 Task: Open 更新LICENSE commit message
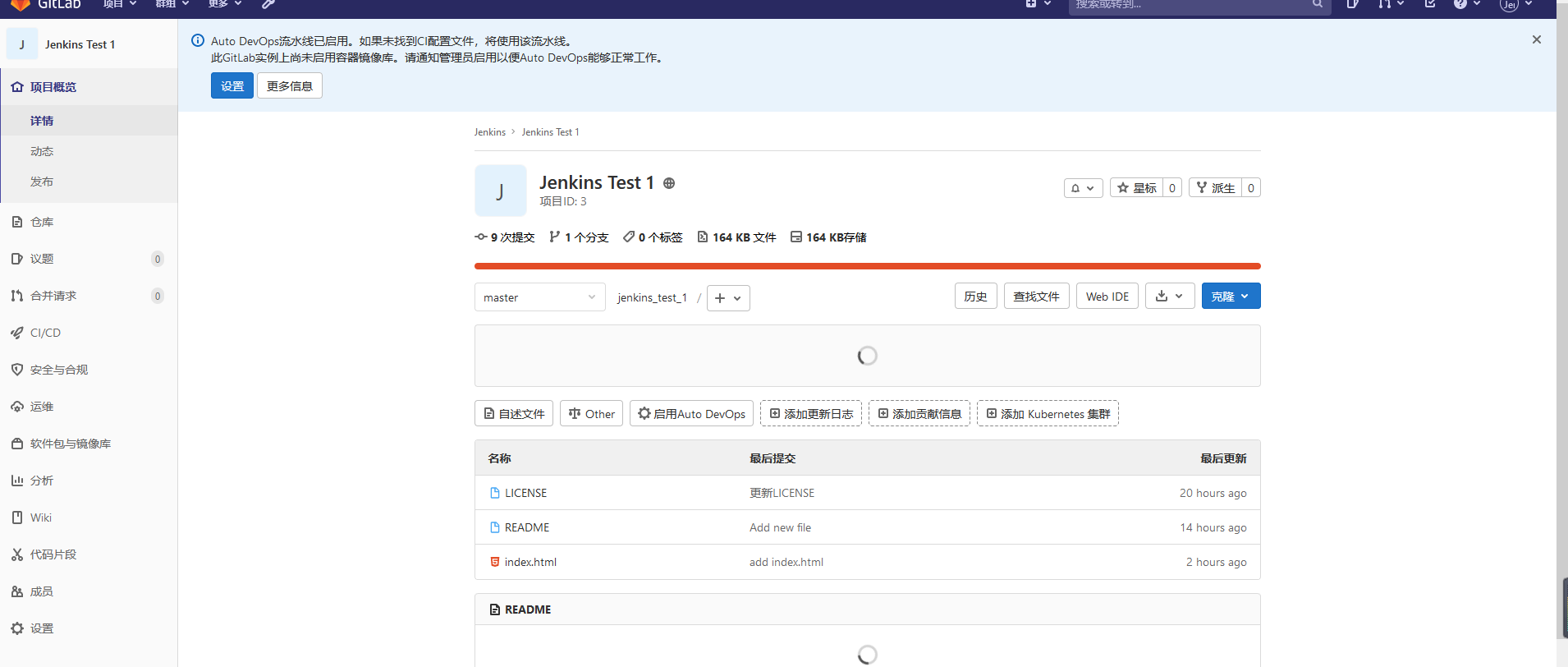tap(782, 493)
